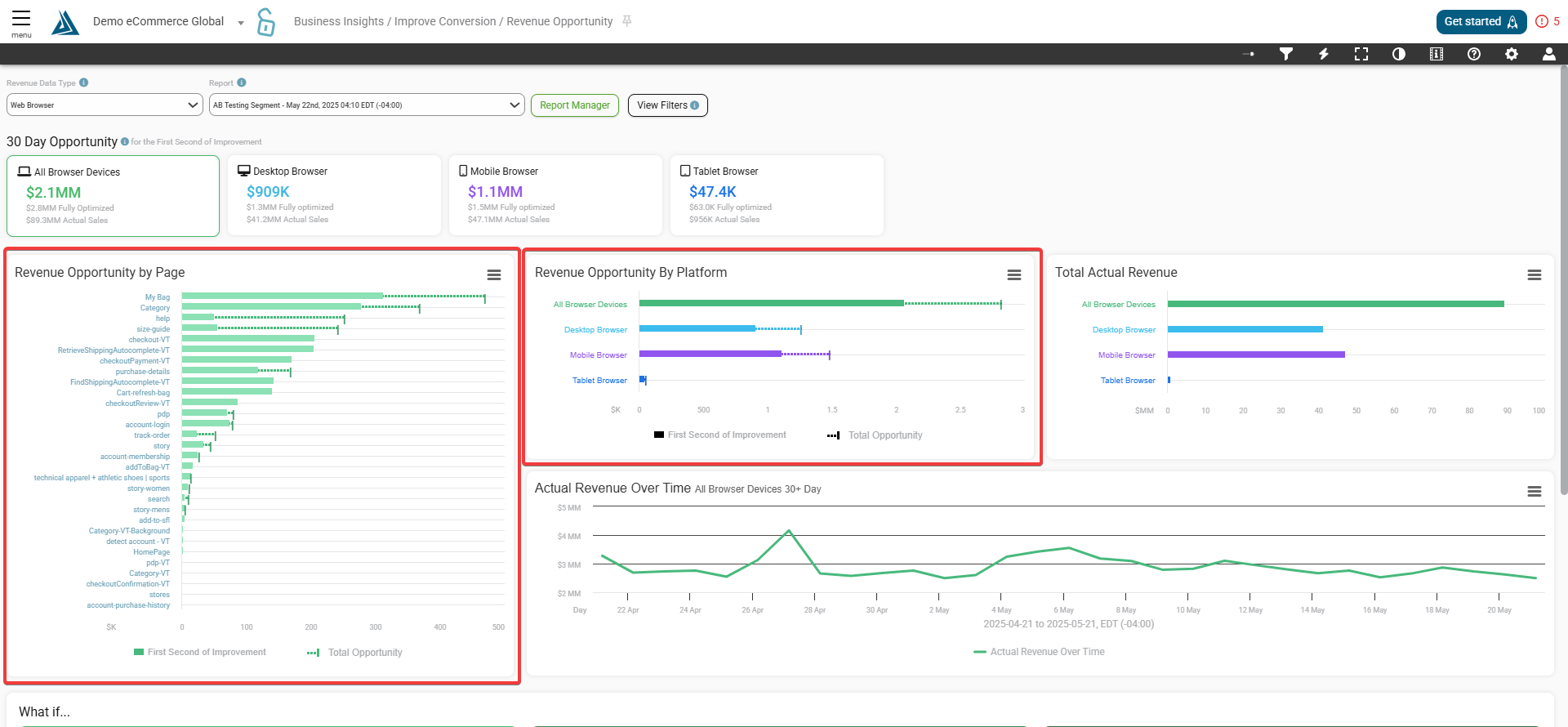1568x727 pixels.
Task: Expand the Demo eCommerce Global account dropdown
Action: tap(241, 23)
